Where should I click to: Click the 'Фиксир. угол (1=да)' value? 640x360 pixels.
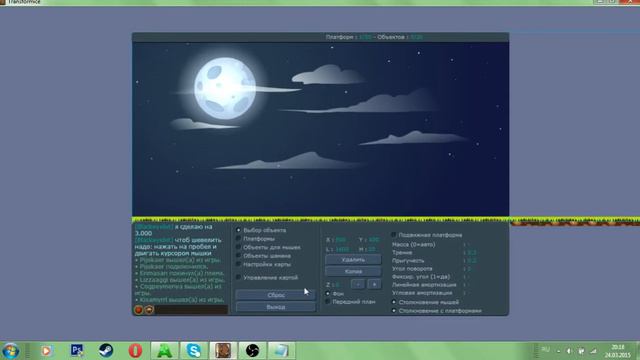click(469, 277)
